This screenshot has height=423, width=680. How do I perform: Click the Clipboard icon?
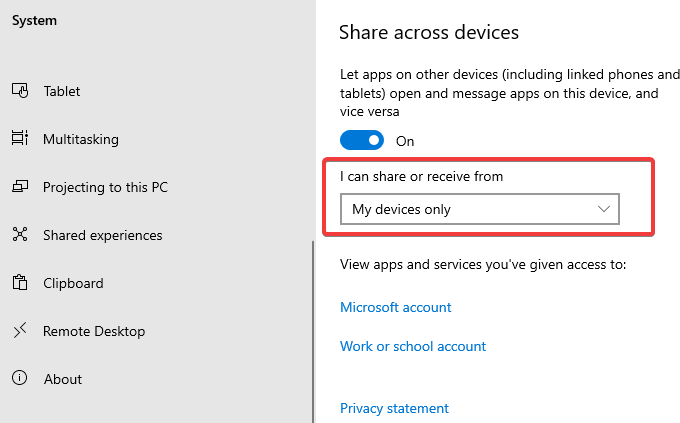click(20, 282)
